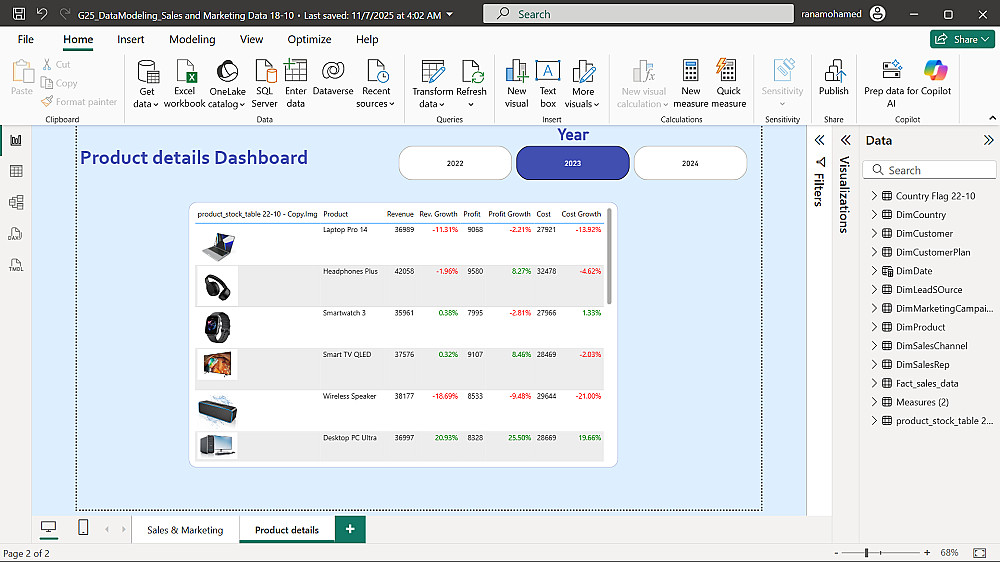Viewport: 1000px width, 562px height.
Task: Expand the Filters pane
Action: [820, 140]
